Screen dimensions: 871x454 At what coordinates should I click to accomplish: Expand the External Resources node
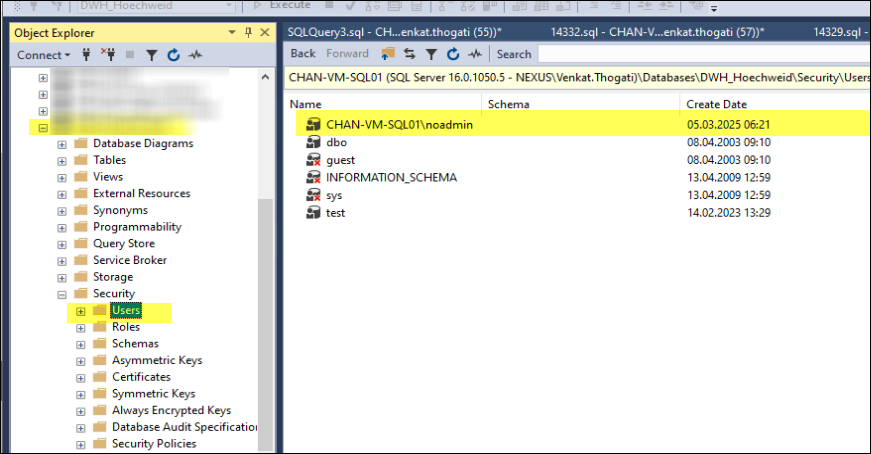click(x=62, y=194)
